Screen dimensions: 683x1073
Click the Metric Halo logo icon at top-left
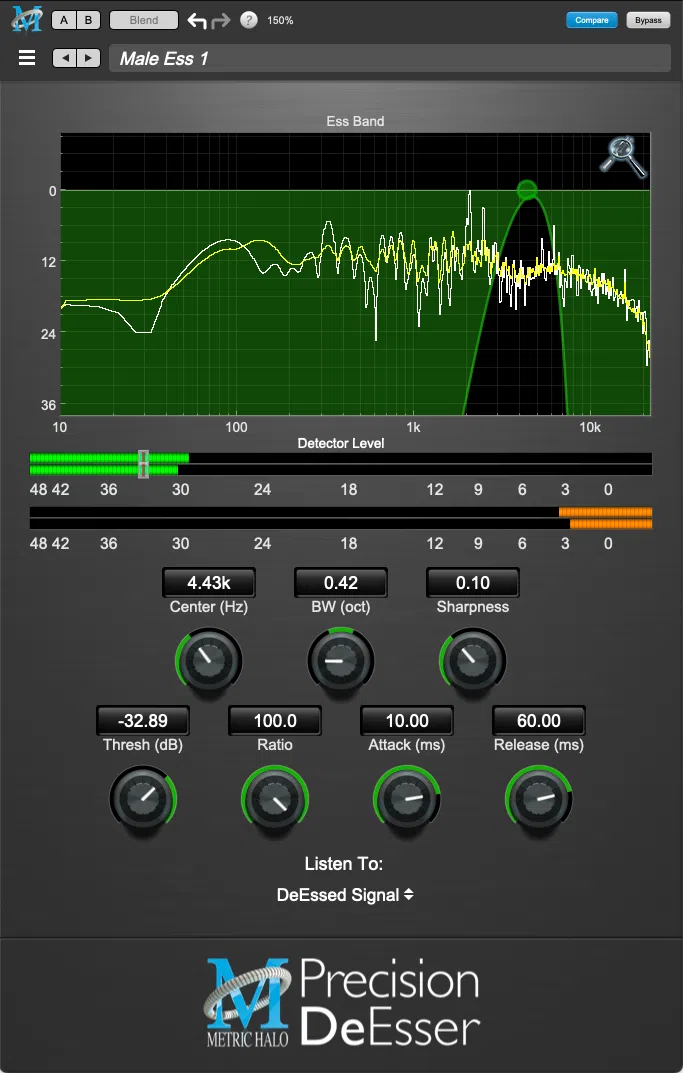click(26, 19)
